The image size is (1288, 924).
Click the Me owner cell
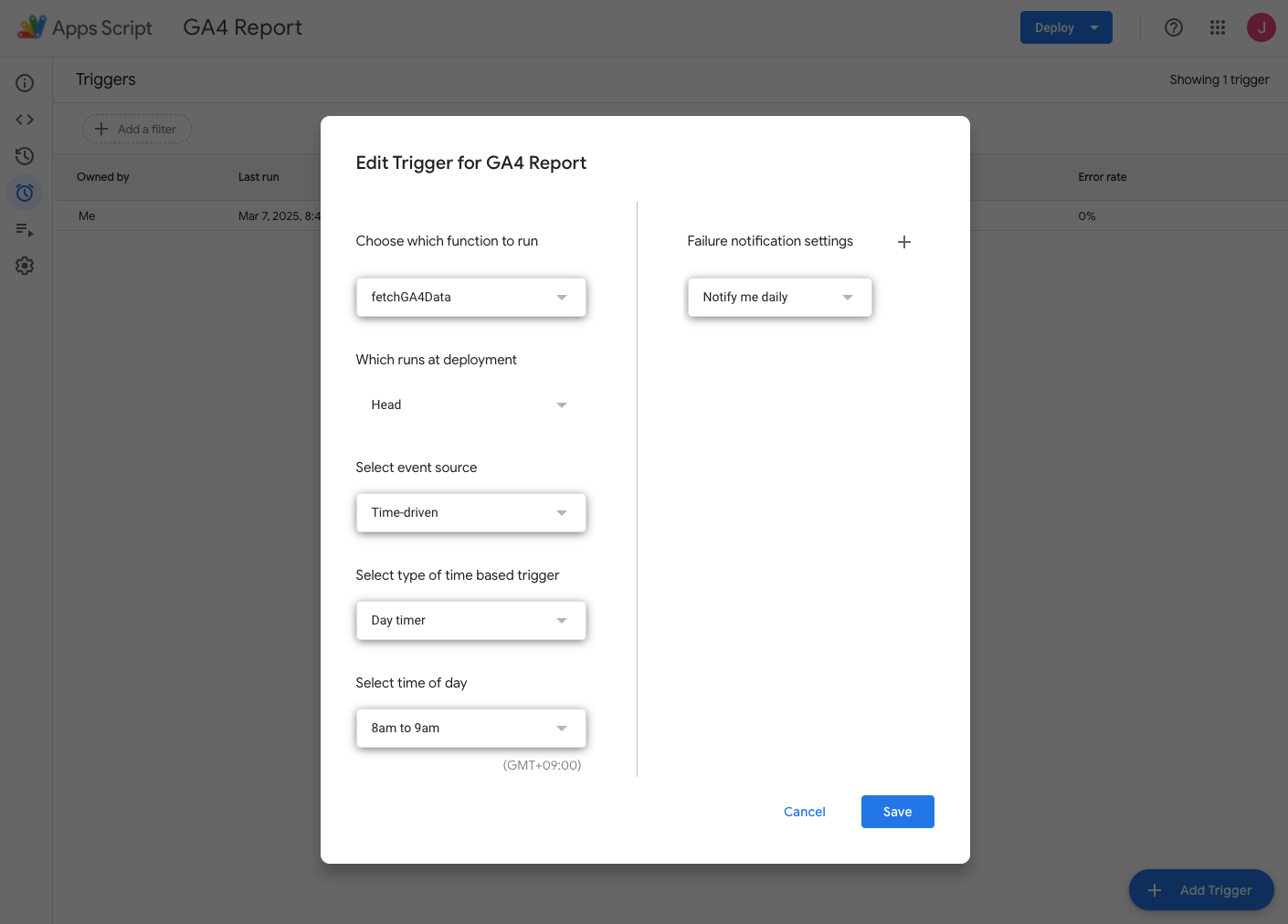tap(87, 216)
